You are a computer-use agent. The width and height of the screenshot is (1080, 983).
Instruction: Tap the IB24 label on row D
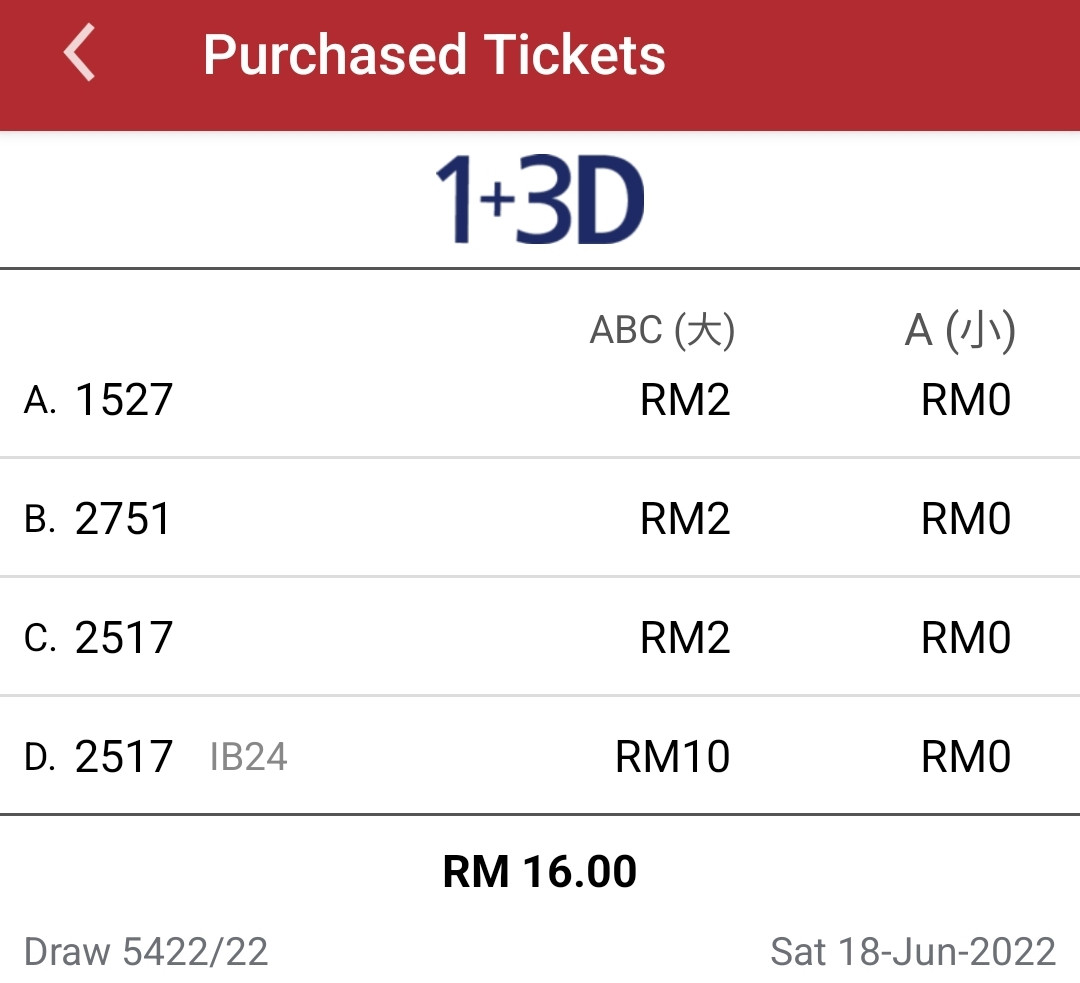[248, 757]
